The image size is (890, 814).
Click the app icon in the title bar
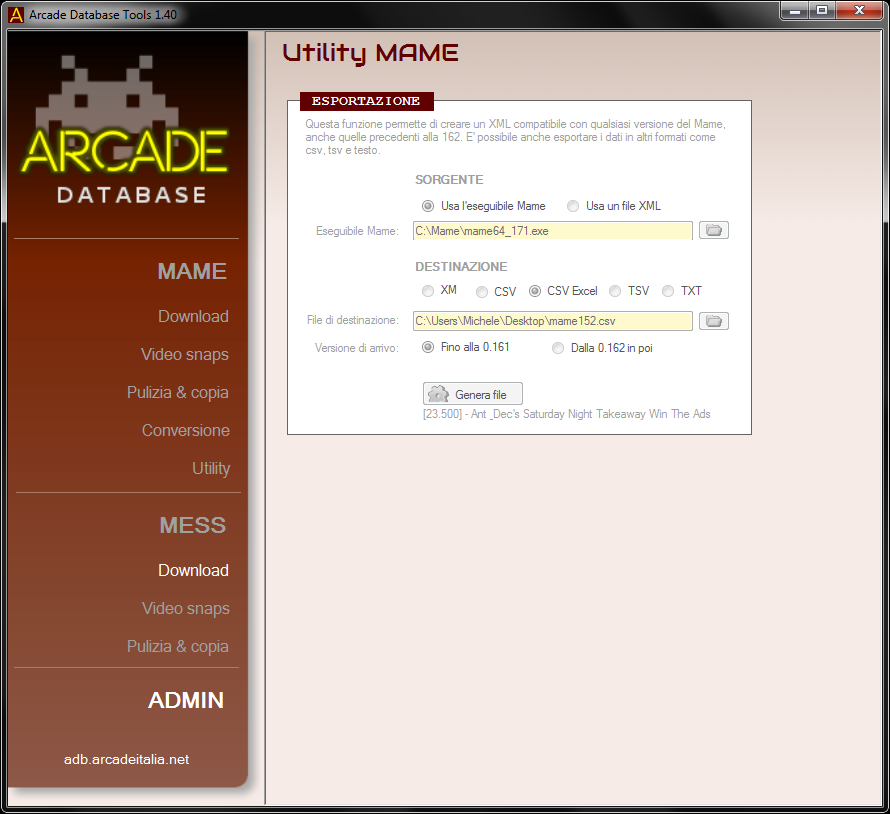pos(16,15)
